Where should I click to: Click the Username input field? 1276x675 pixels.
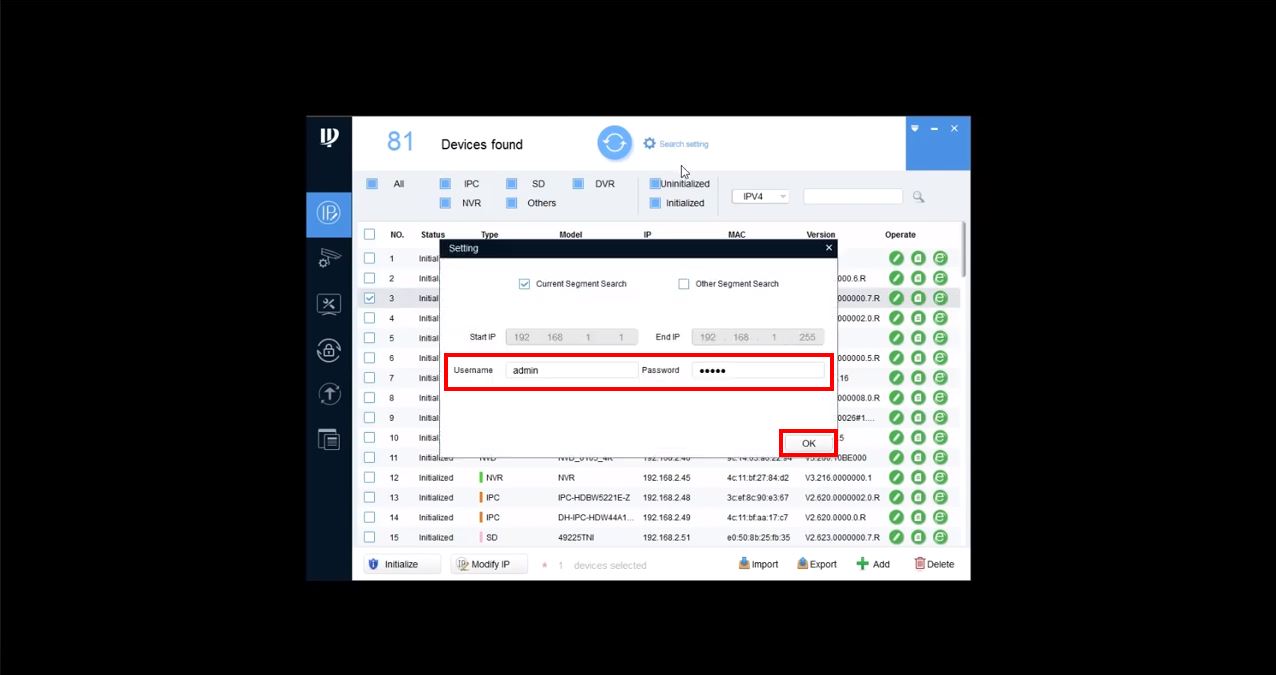click(571, 370)
